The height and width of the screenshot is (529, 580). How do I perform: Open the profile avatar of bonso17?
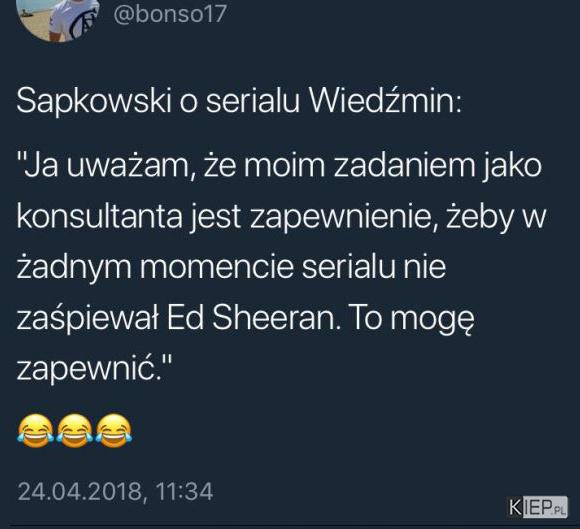point(58,17)
